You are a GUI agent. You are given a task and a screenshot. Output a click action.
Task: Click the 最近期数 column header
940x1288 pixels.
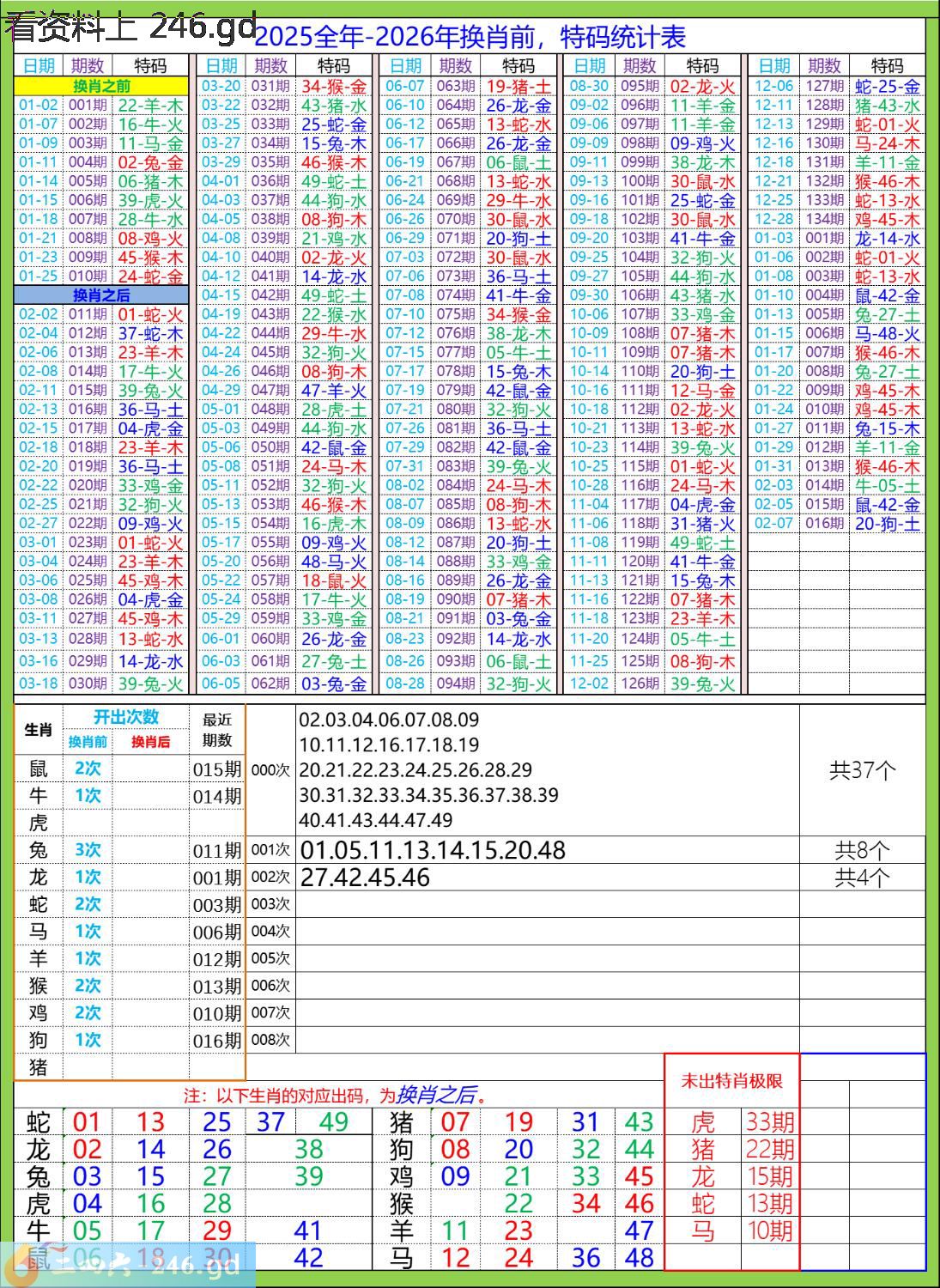(217, 730)
